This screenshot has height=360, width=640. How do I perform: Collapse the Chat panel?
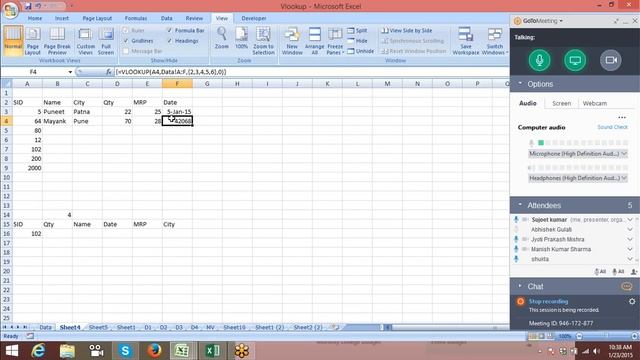520,286
